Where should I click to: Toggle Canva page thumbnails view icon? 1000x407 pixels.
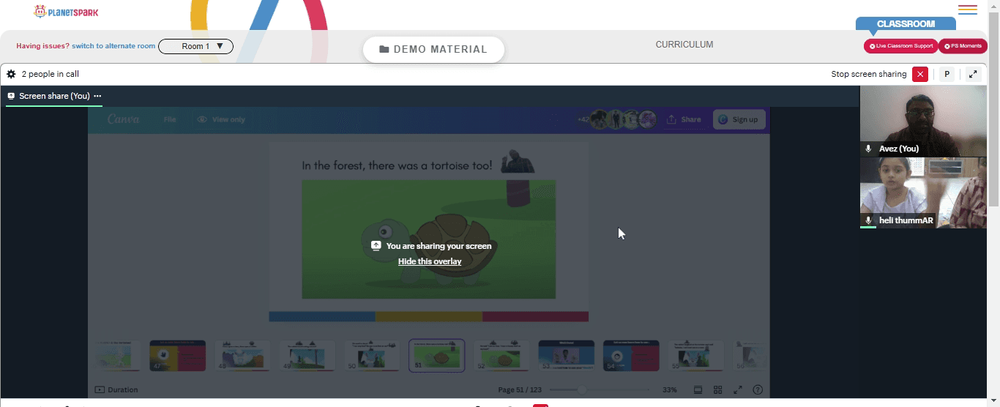[x=698, y=390]
